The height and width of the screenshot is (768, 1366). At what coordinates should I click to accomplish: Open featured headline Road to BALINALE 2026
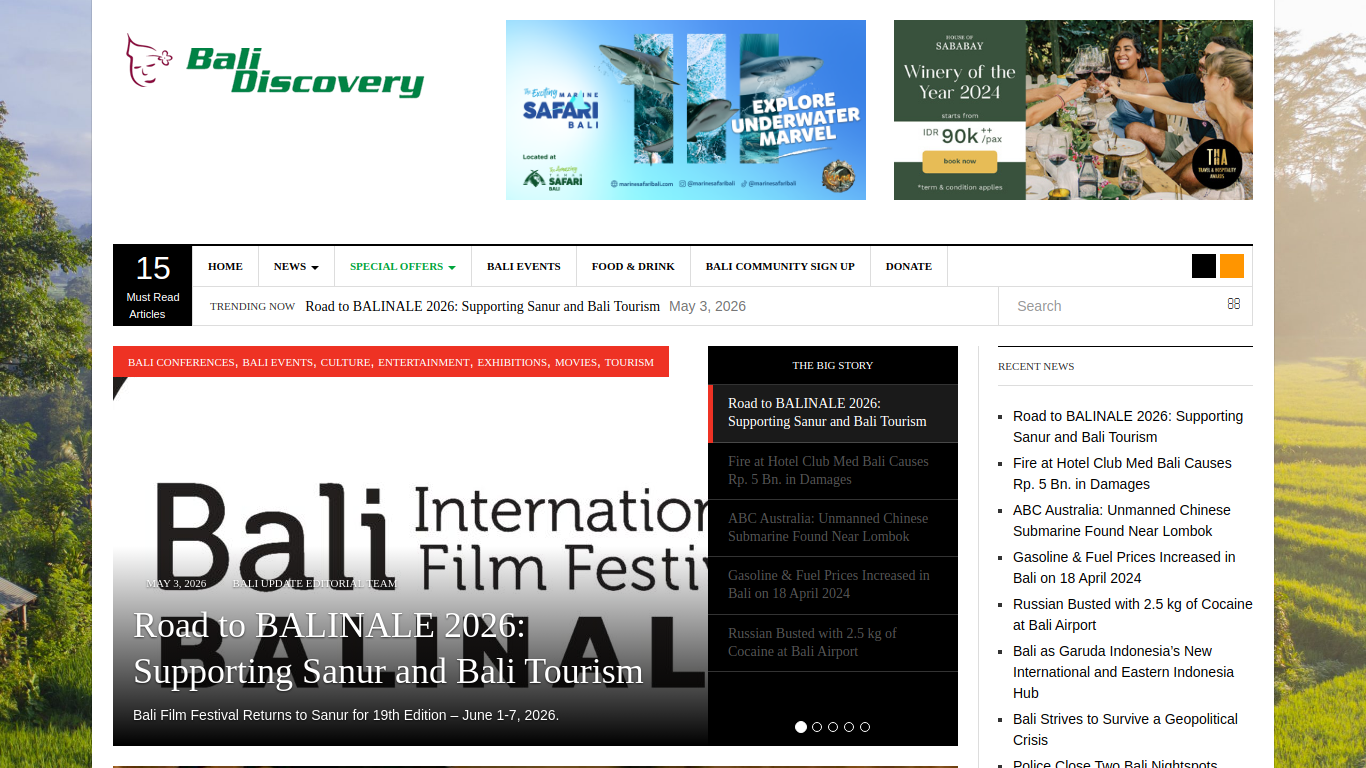click(388, 648)
